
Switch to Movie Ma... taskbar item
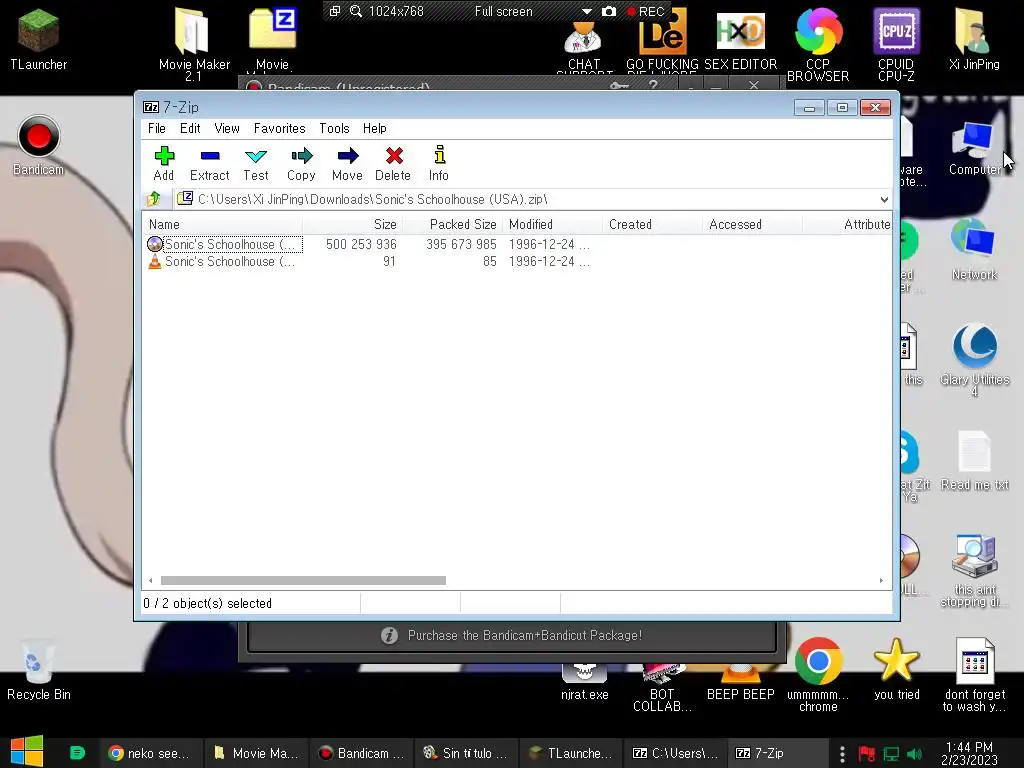[x=256, y=753]
